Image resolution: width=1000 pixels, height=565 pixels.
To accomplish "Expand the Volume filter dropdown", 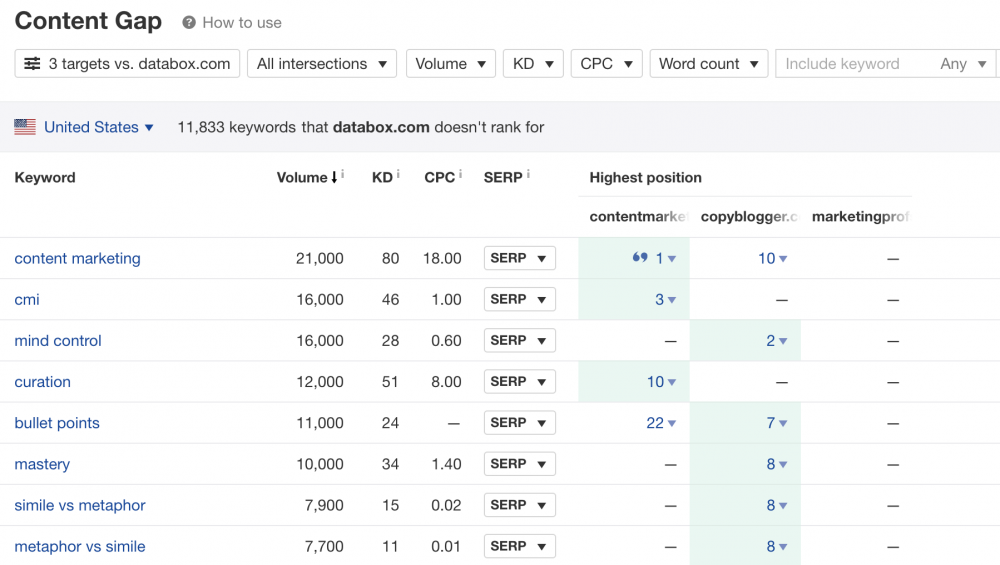I will pos(450,64).
